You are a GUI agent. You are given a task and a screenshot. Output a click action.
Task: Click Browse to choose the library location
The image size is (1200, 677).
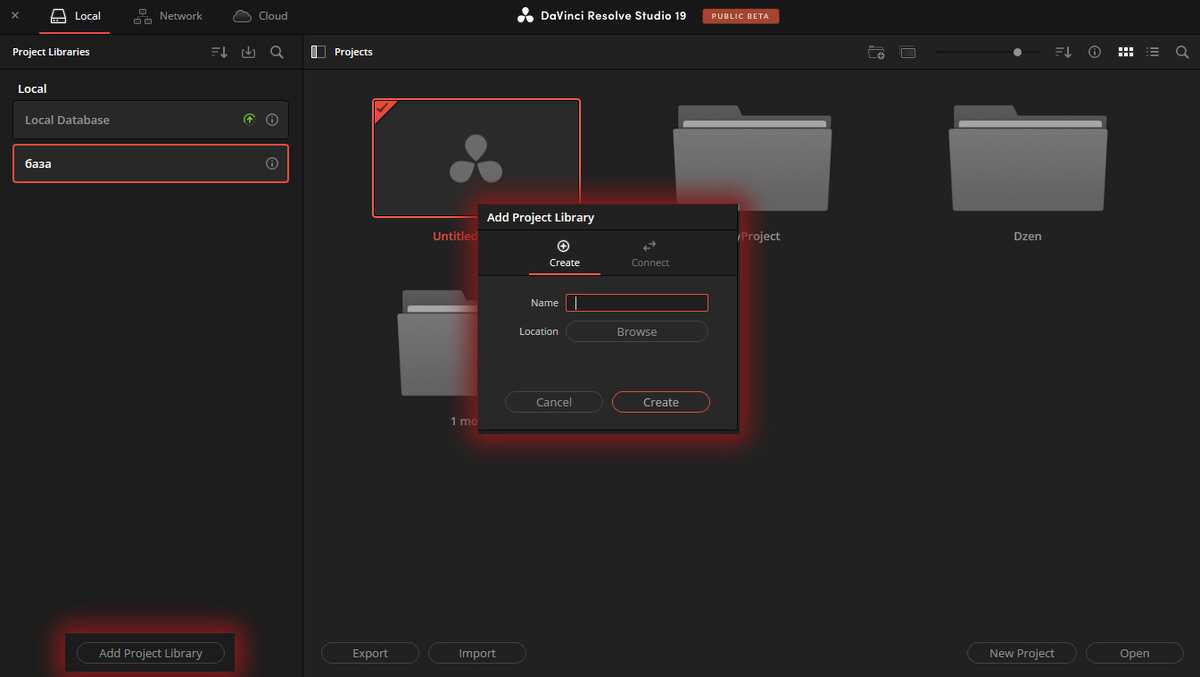click(x=637, y=332)
